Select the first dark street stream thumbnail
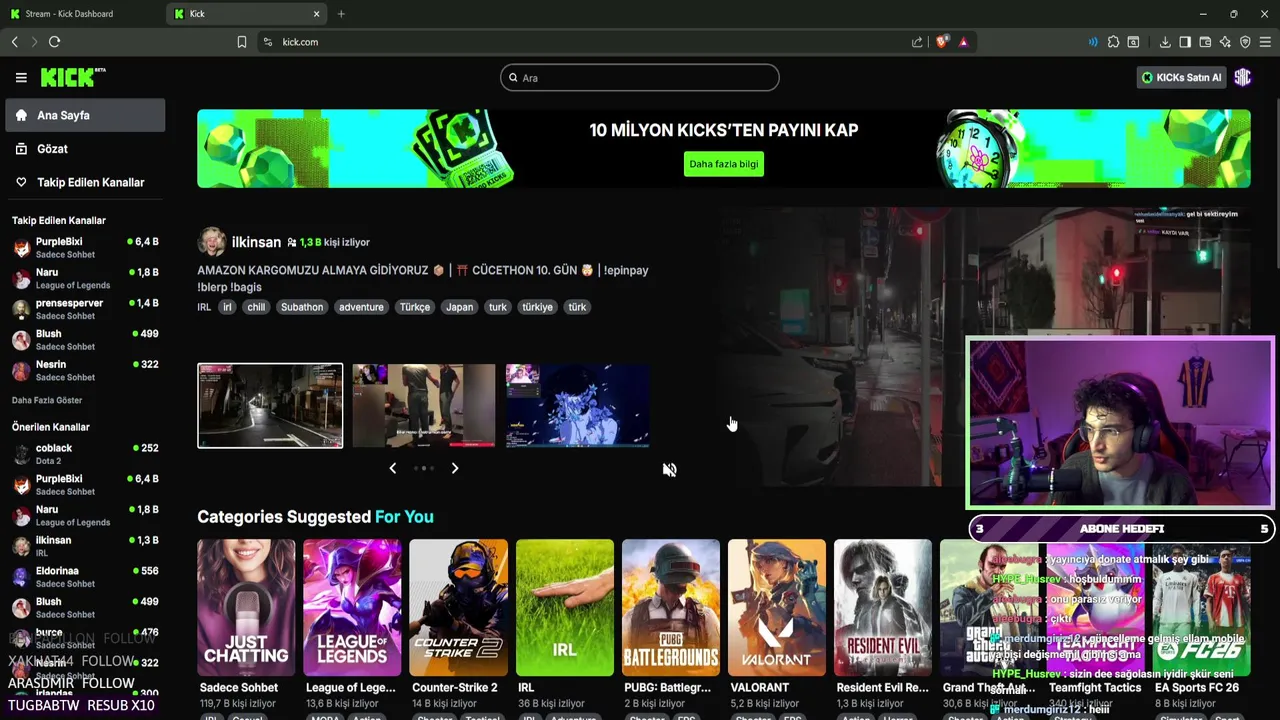The image size is (1280, 720). pos(270,405)
